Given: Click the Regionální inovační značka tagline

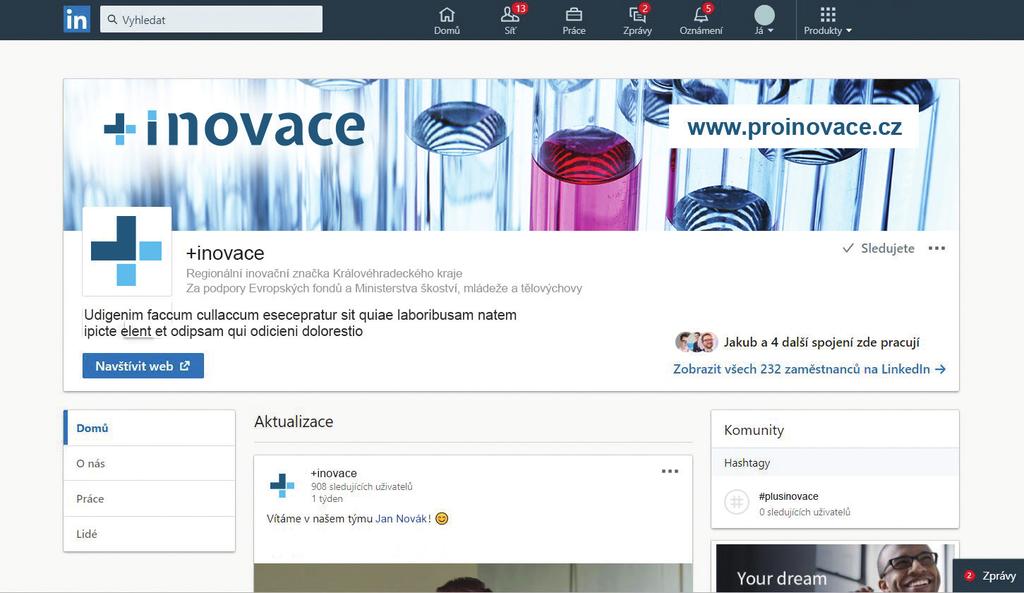Looking at the screenshot, I should tap(324, 273).
